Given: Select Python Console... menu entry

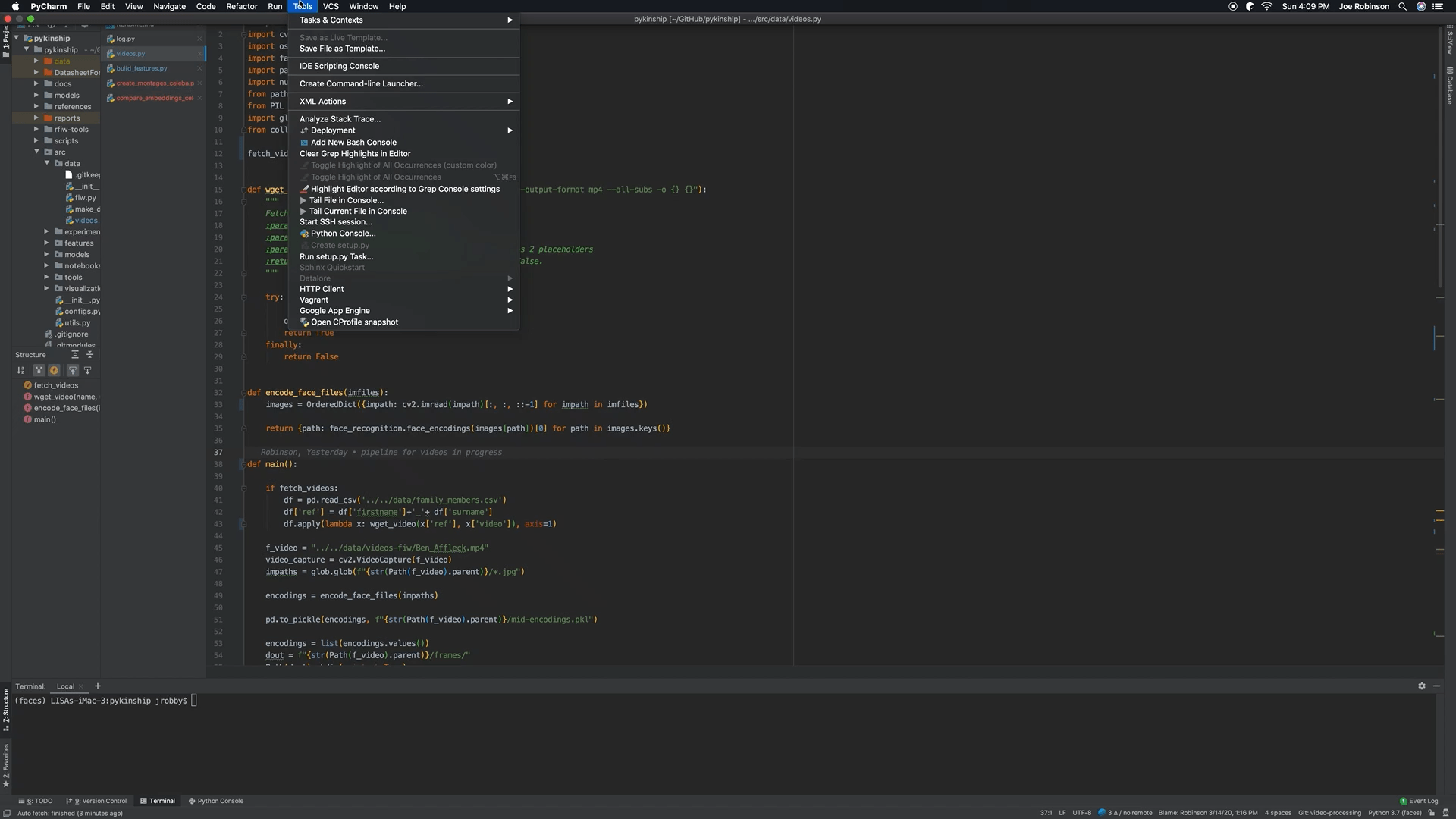Looking at the screenshot, I should [343, 234].
